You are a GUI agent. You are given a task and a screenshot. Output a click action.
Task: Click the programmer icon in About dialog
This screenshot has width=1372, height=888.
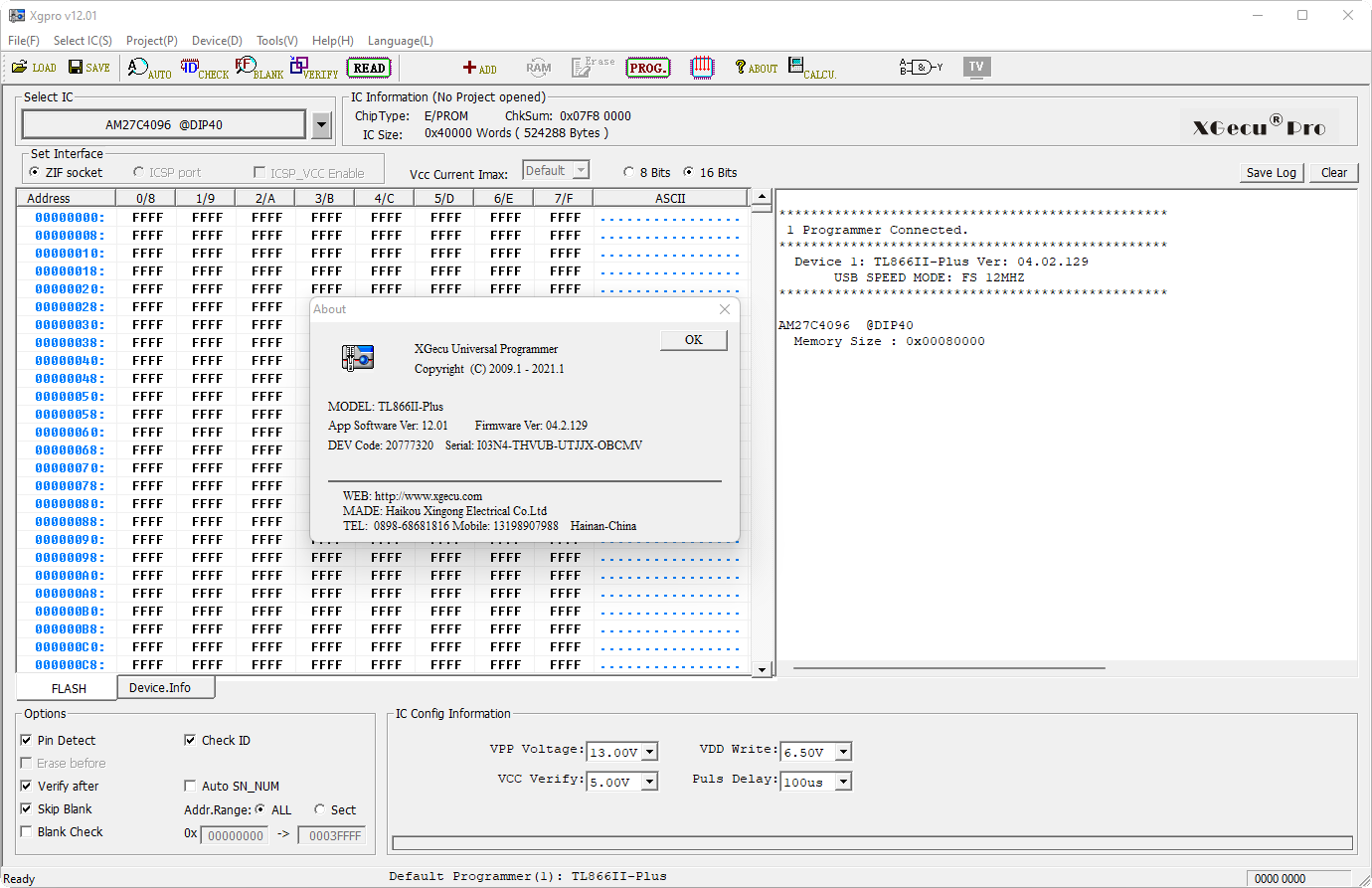(x=358, y=358)
